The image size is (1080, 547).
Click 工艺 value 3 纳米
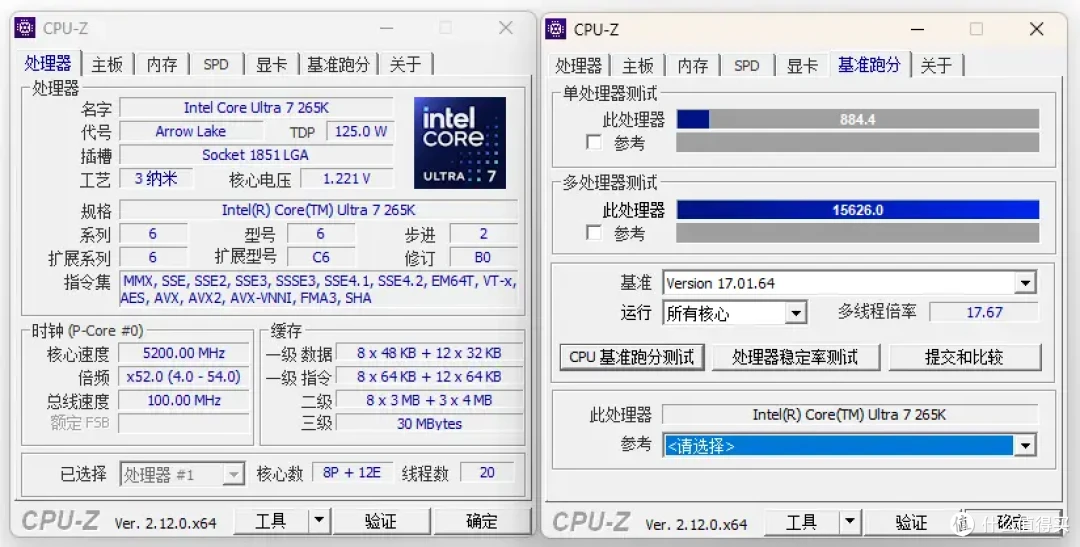click(x=156, y=178)
